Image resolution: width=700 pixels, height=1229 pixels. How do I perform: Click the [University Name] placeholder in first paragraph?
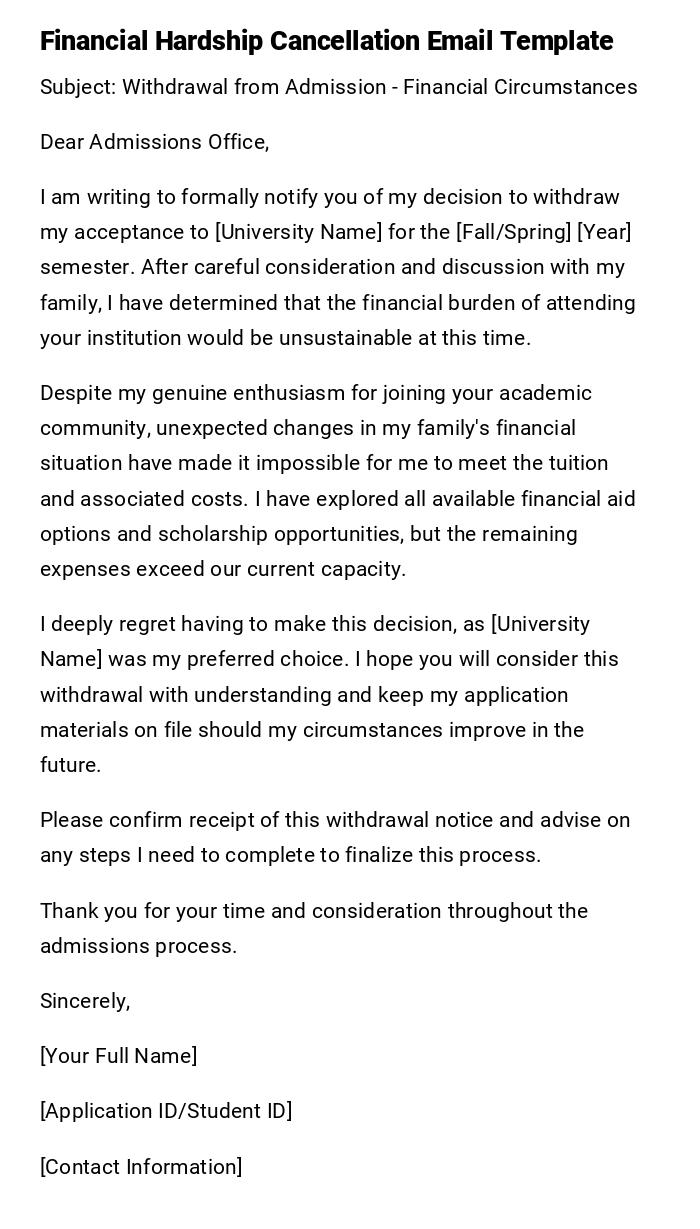[x=298, y=232]
